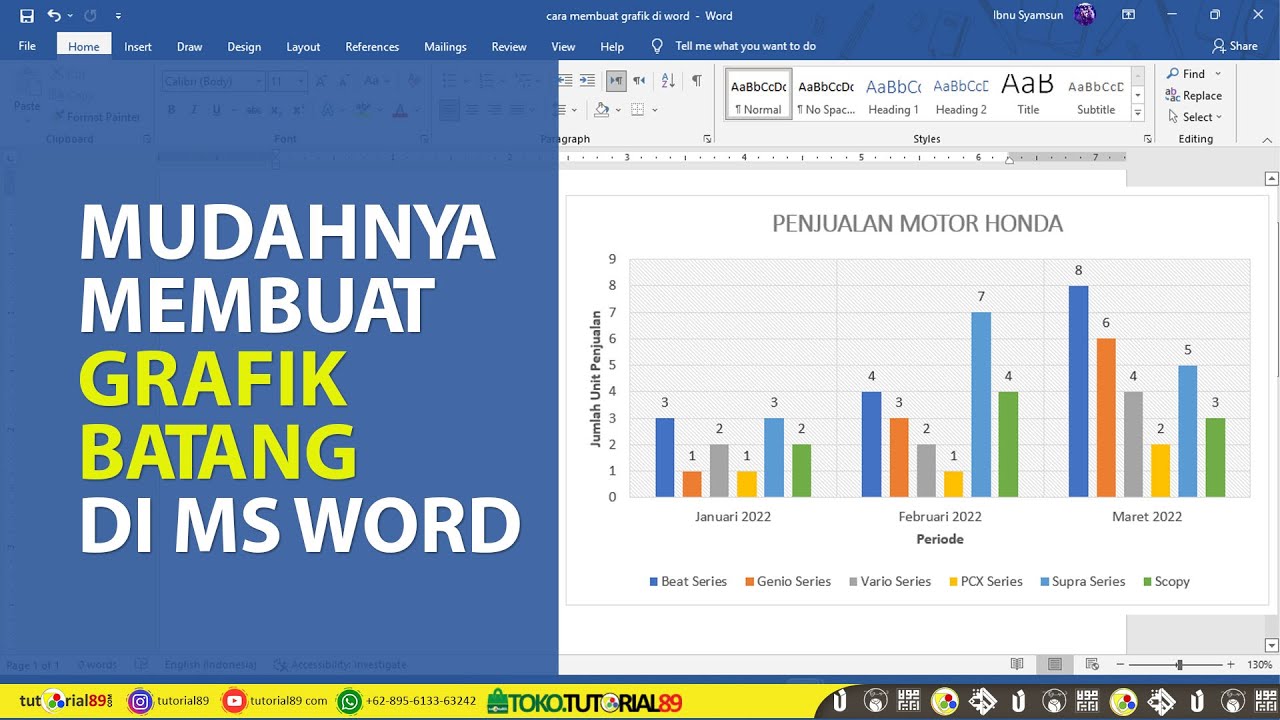This screenshot has height=720, width=1280.
Task: Click Tell me what you want to do box
Action: point(745,46)
